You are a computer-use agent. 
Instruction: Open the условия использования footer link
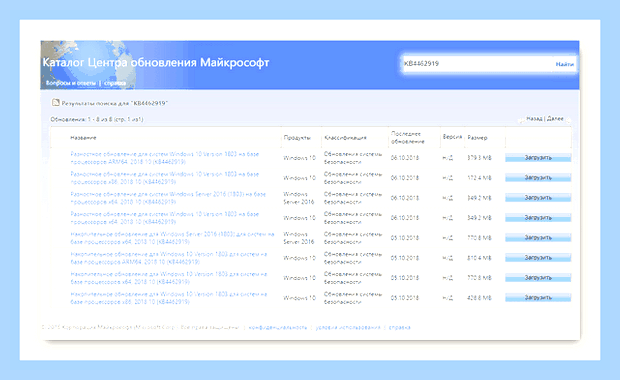[348, 327]
